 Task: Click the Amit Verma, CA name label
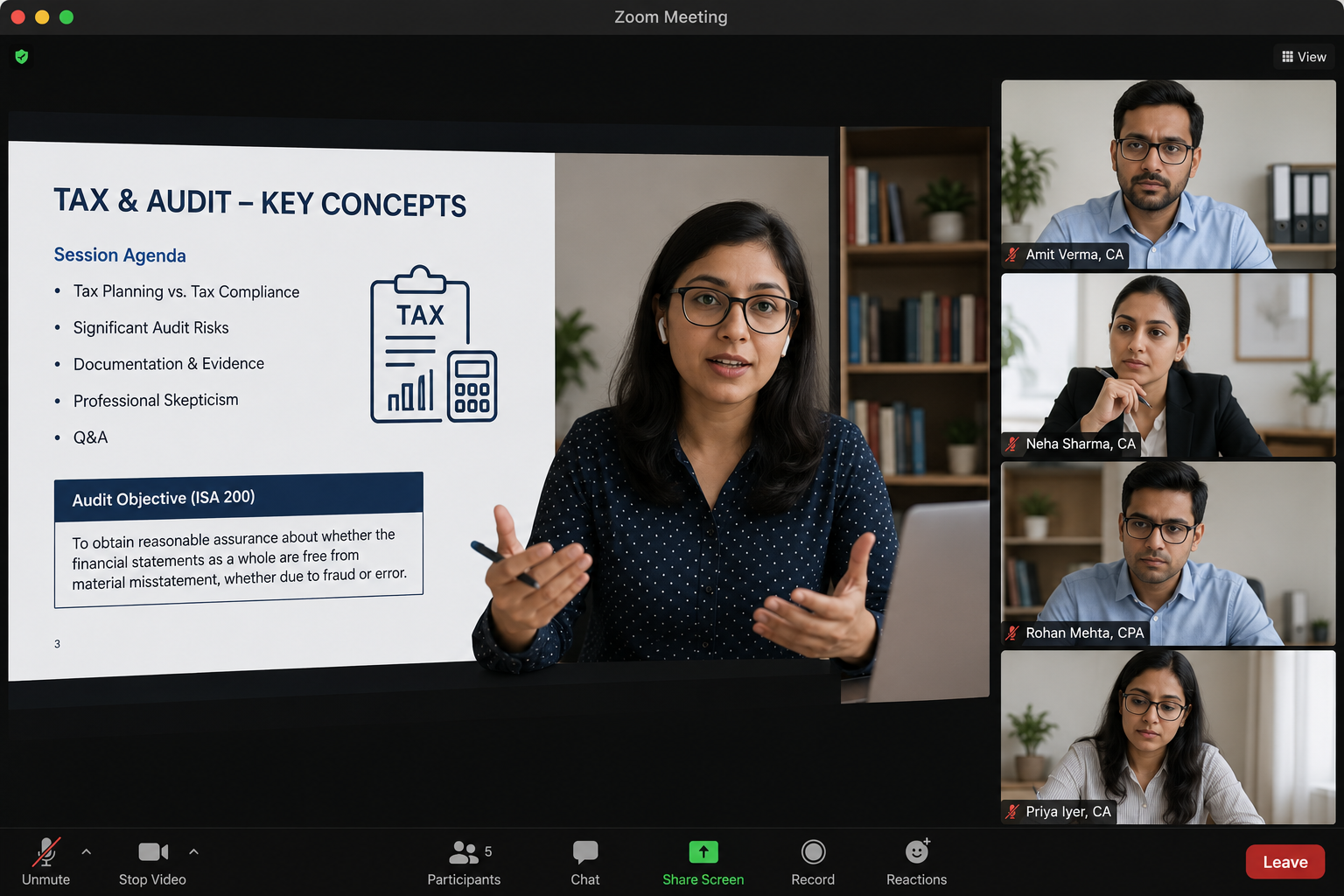tap(1074, 255)
